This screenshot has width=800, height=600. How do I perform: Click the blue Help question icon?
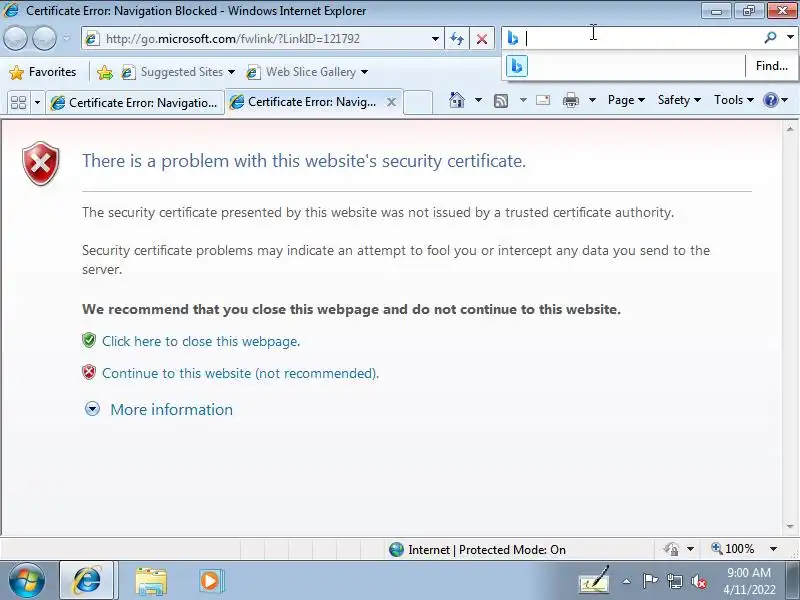tap(770, 100)
